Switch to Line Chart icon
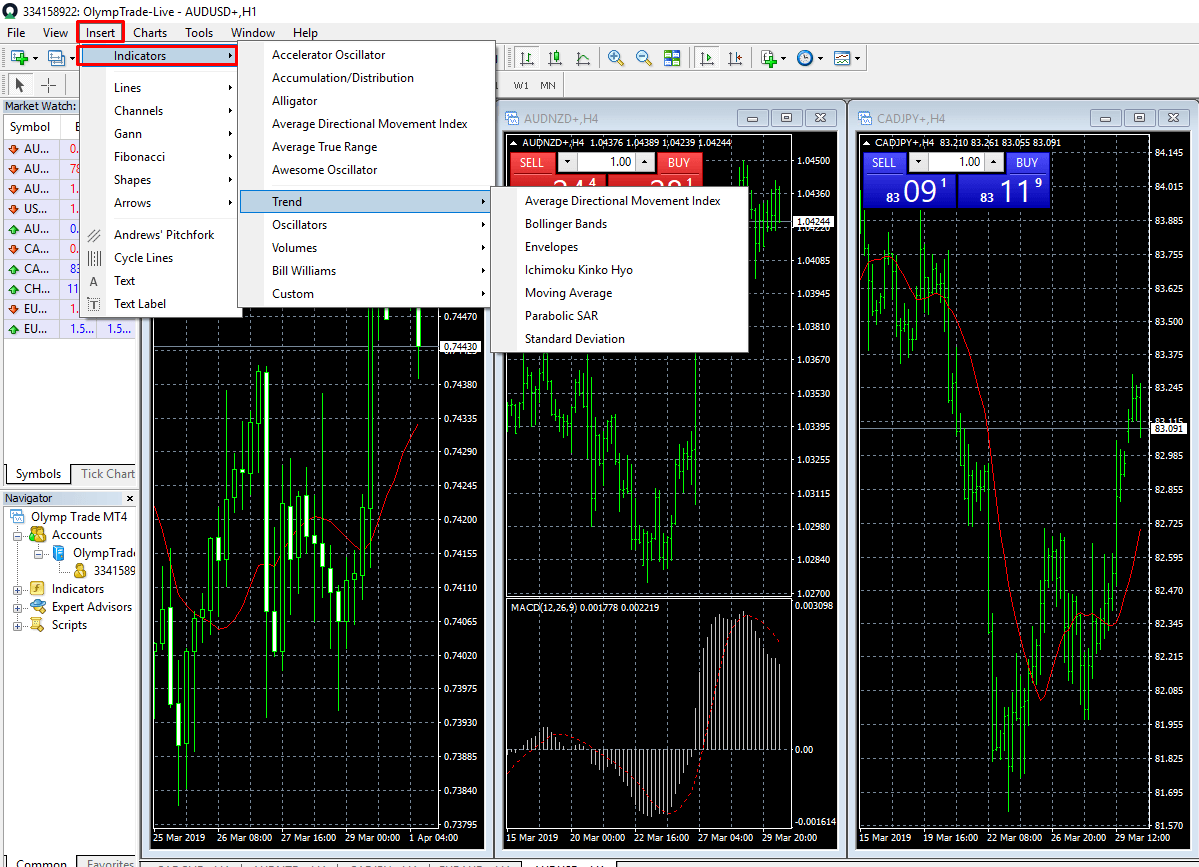The image size is (1199, 867). [583, 58]
